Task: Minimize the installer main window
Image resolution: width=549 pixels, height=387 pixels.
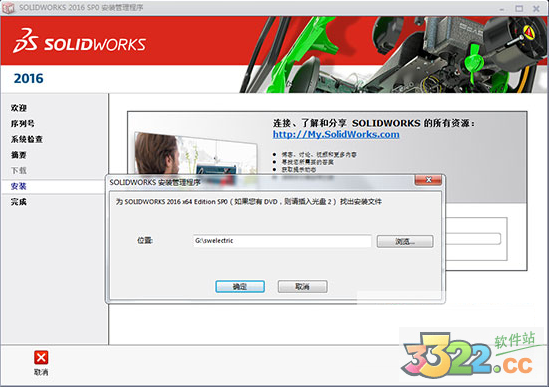Action: [502, 9]
